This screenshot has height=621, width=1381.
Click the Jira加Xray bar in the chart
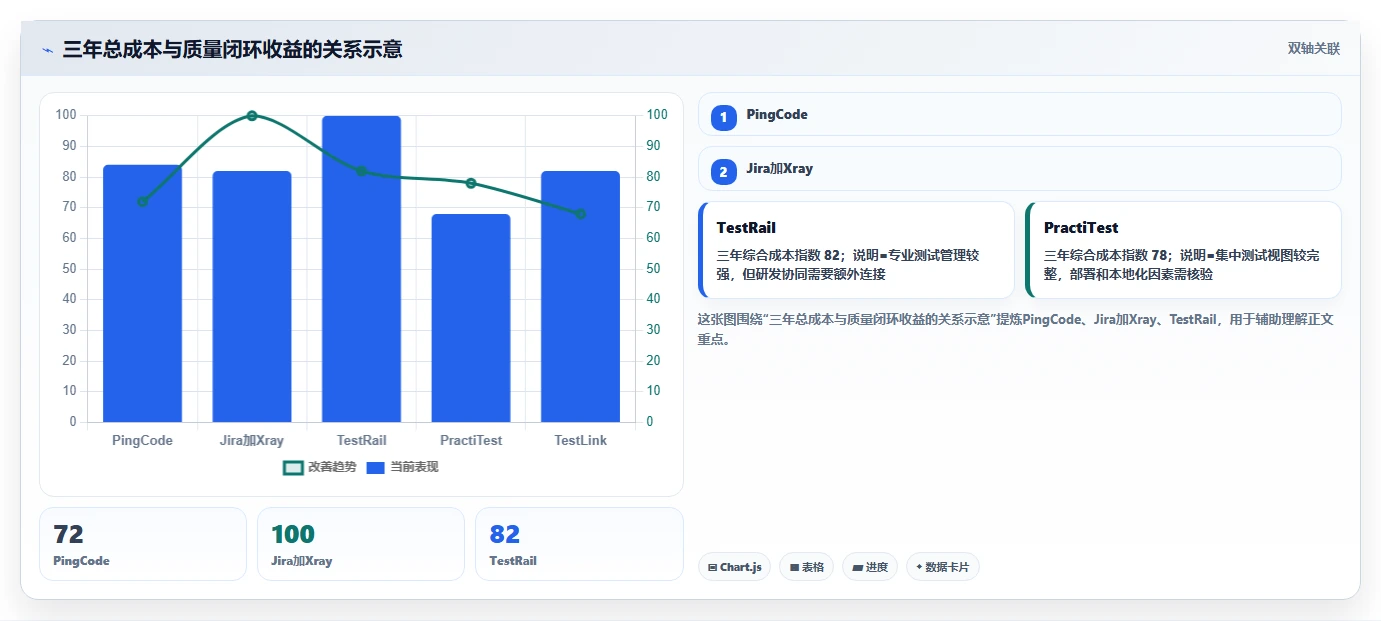click(252, 296)
